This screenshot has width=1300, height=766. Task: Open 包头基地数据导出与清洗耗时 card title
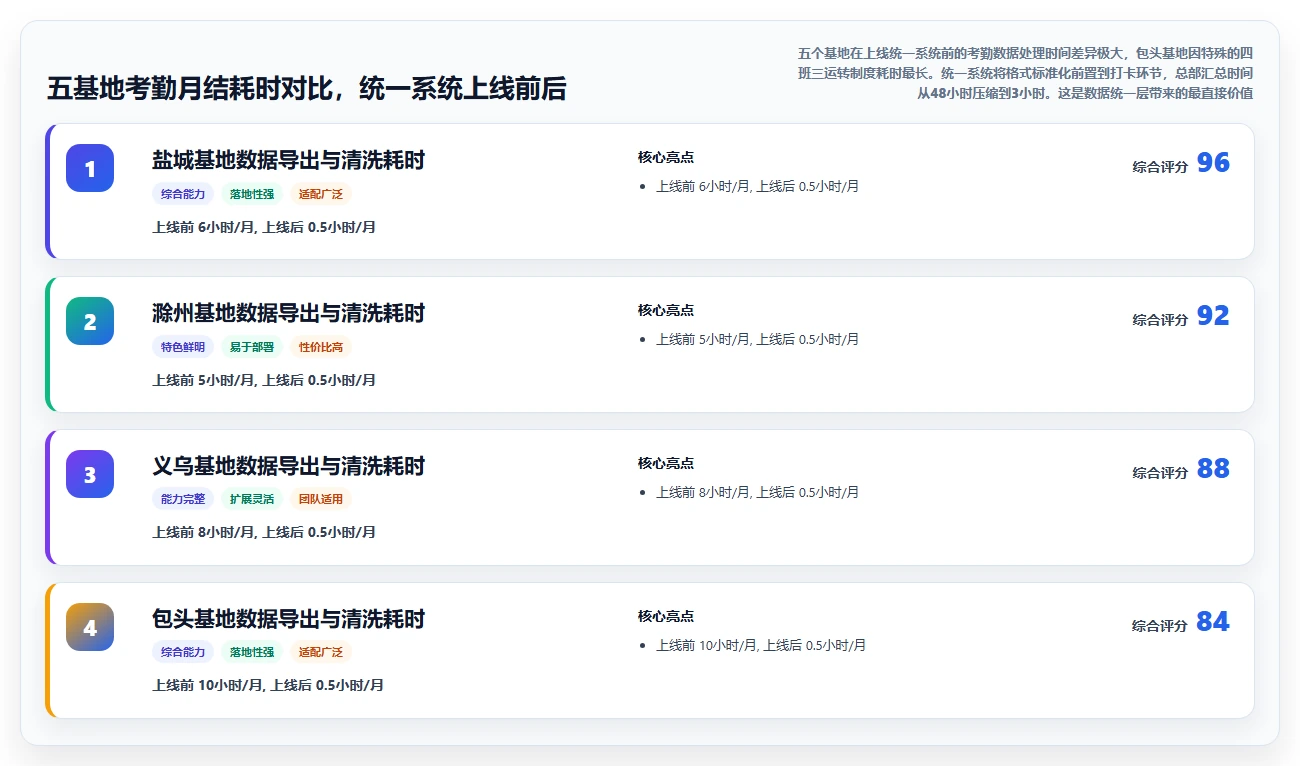click(288, 619)
